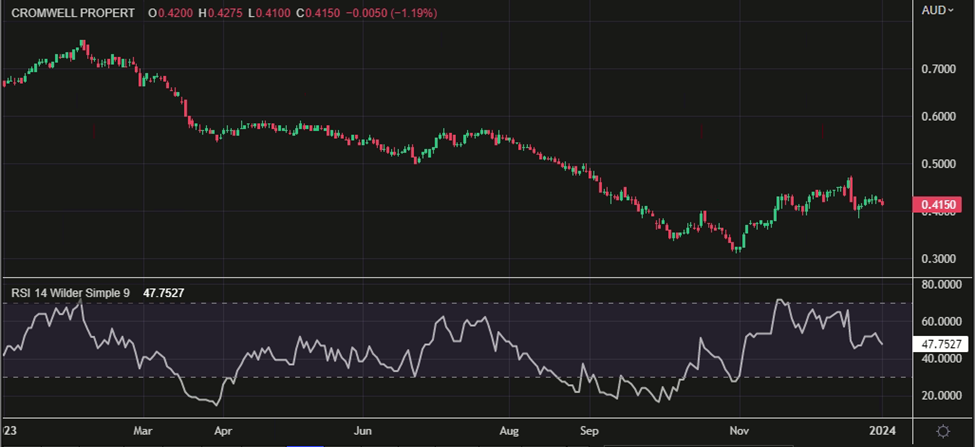This screenshot has width=975, height=447.
Task: Open the AUD currency dropdown
Action: 938,10
